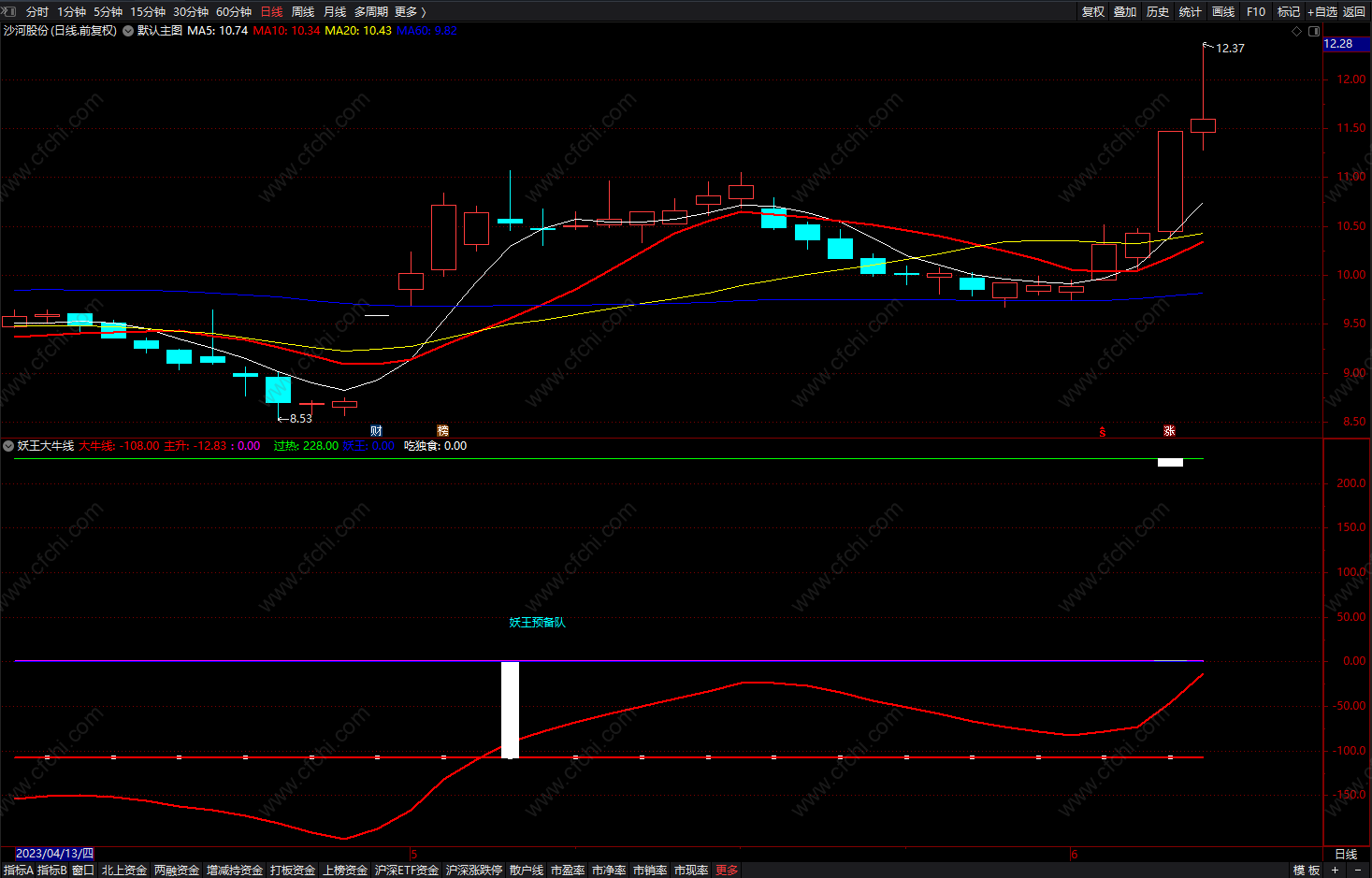
Task: Click the diamond icon above the price axis
Action: coord(1296,31)
